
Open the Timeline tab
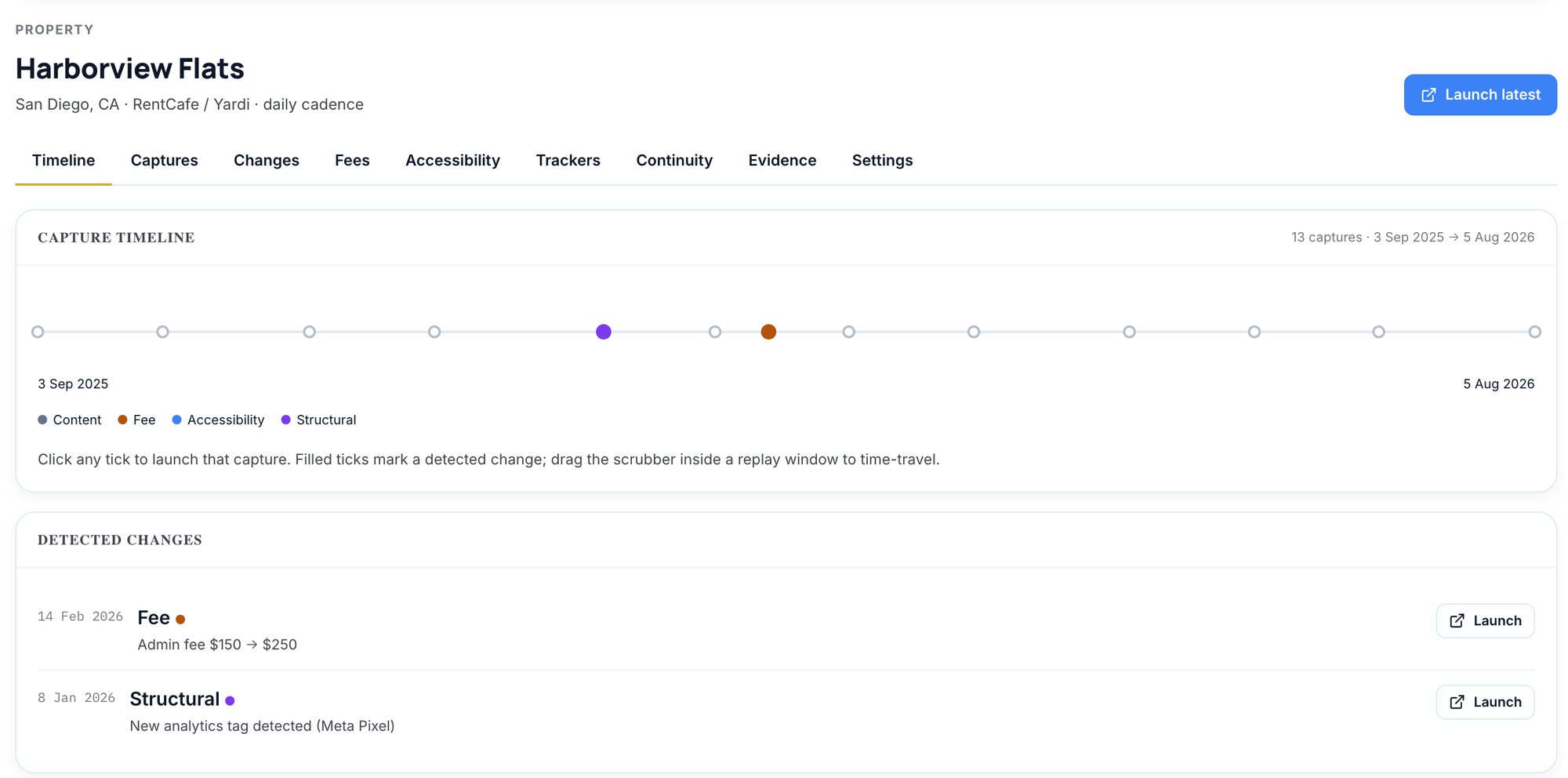tap(64, 160)
